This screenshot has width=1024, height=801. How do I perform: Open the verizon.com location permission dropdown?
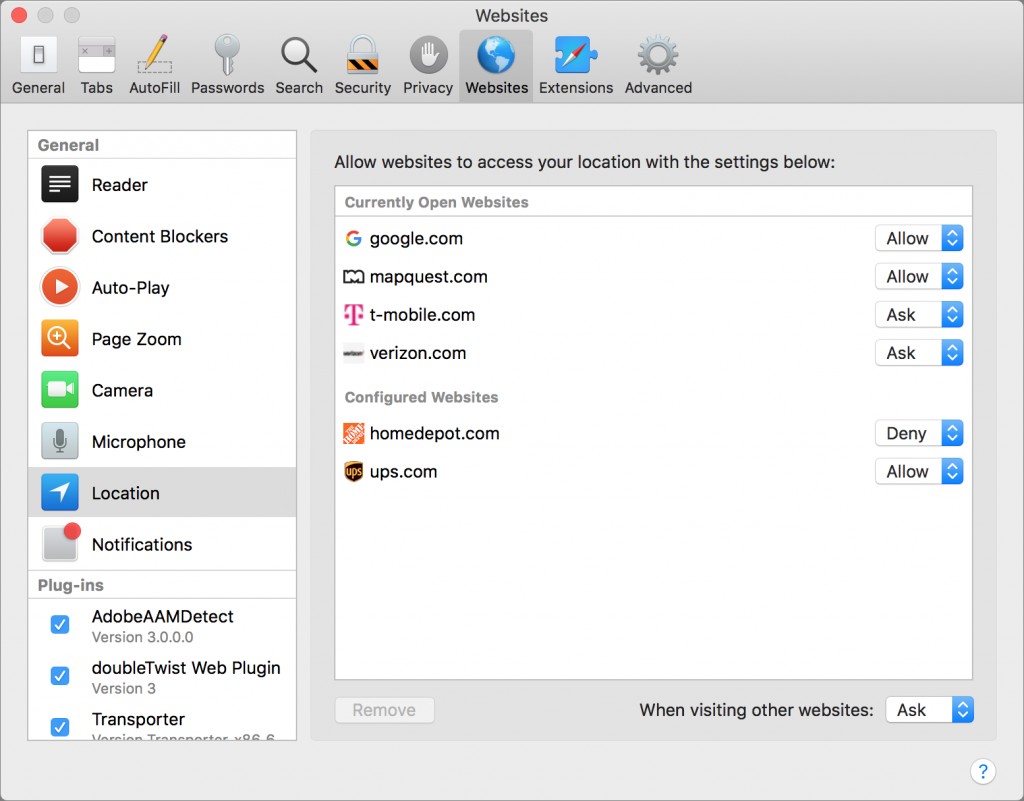pyautogui.click(x=919, y=353)
